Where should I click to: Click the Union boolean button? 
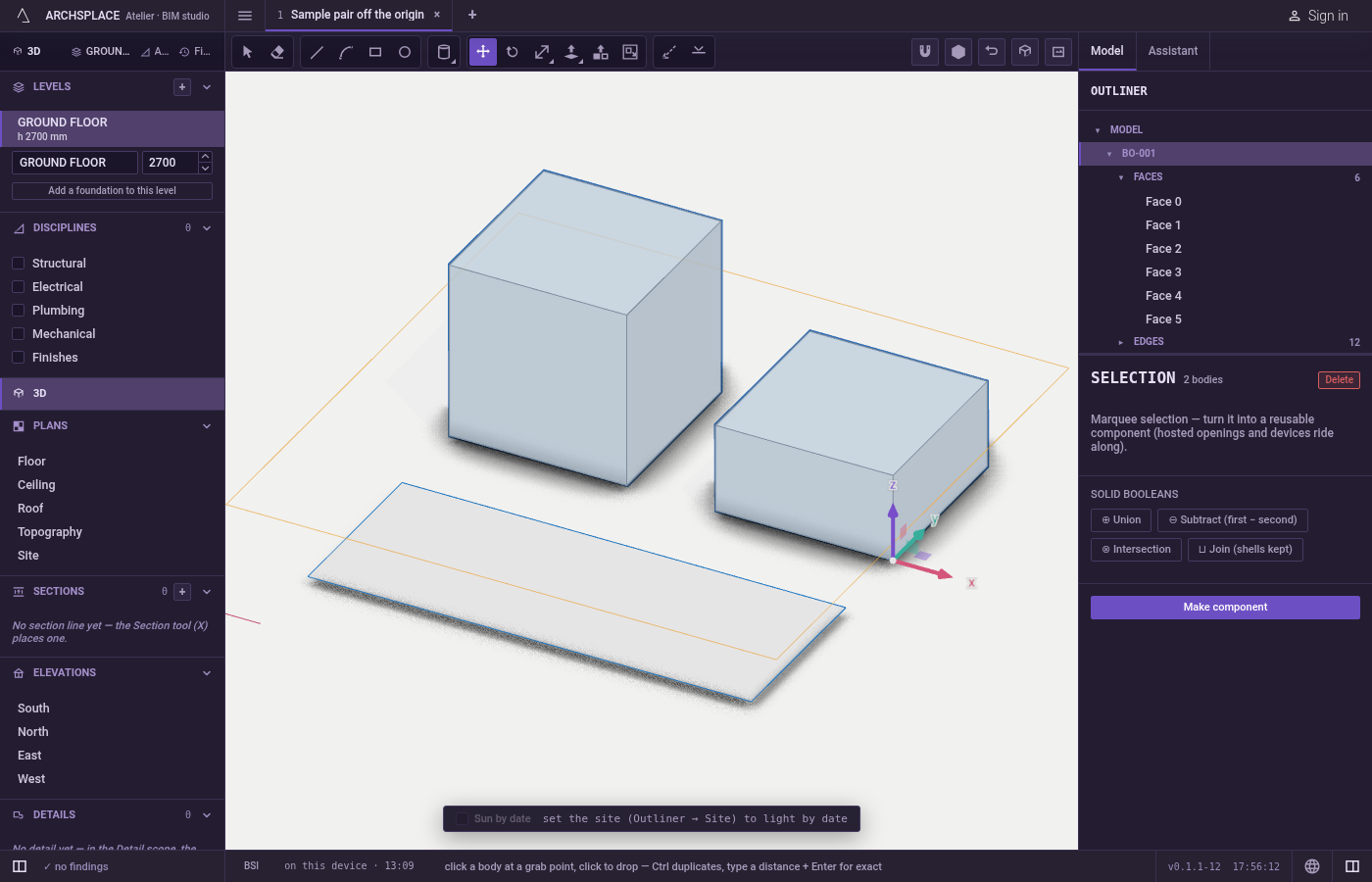click(x=1121, y=520)
